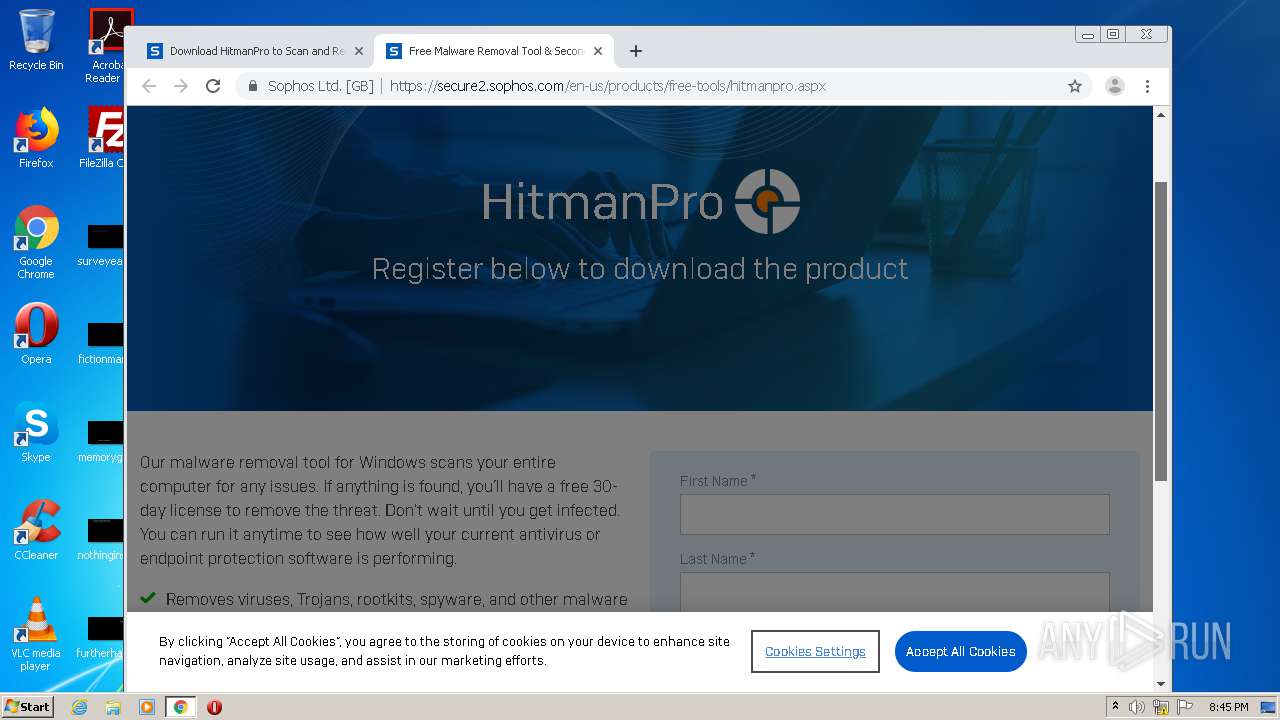
Task: Click the scrollbar up arrow
Action: point(1161,115)
